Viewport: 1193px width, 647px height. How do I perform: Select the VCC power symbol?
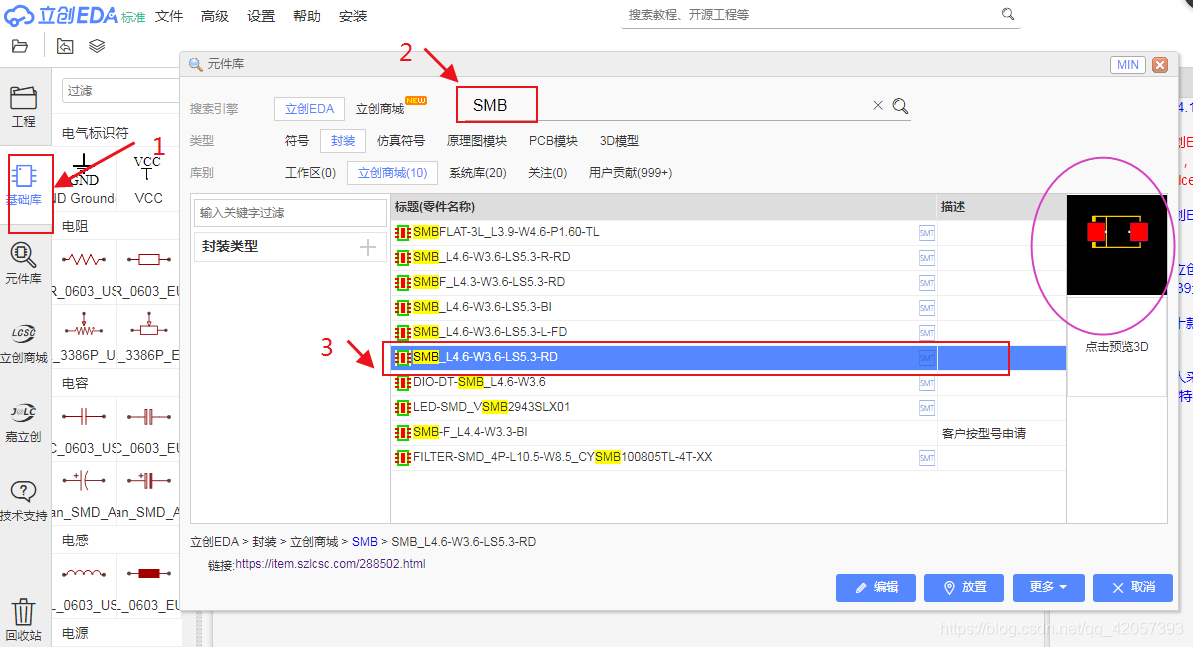(x=148, y=180)
